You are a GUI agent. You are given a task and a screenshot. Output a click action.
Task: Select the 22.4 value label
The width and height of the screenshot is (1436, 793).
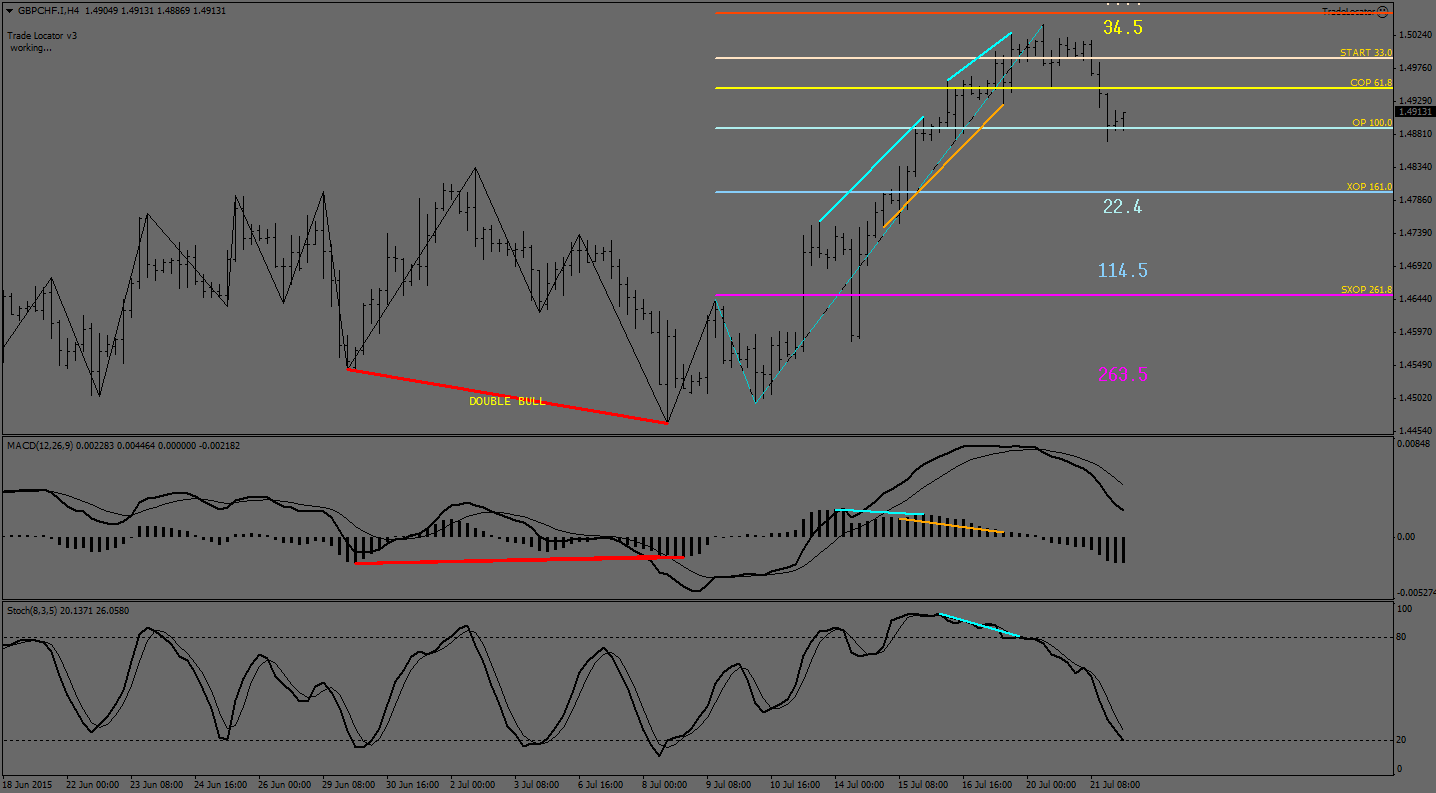(x=1122, y=207)
